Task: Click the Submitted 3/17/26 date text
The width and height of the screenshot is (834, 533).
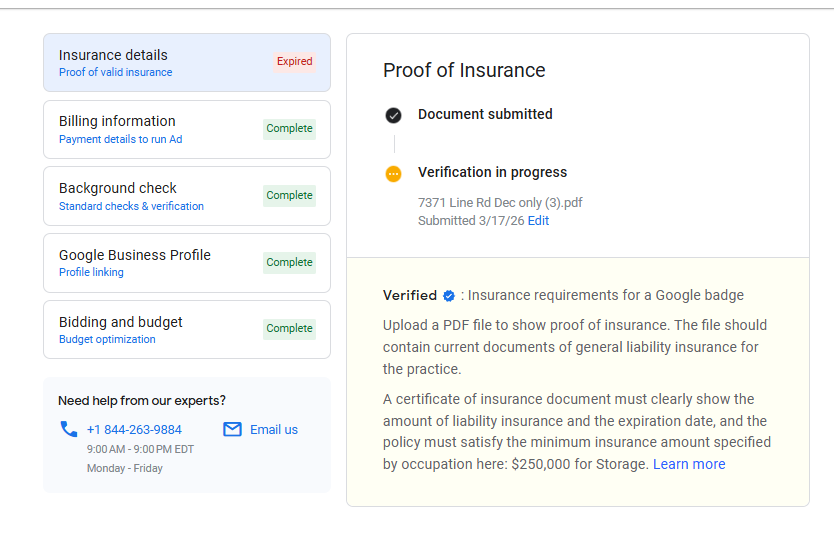Action: click(x=471, y=221)
